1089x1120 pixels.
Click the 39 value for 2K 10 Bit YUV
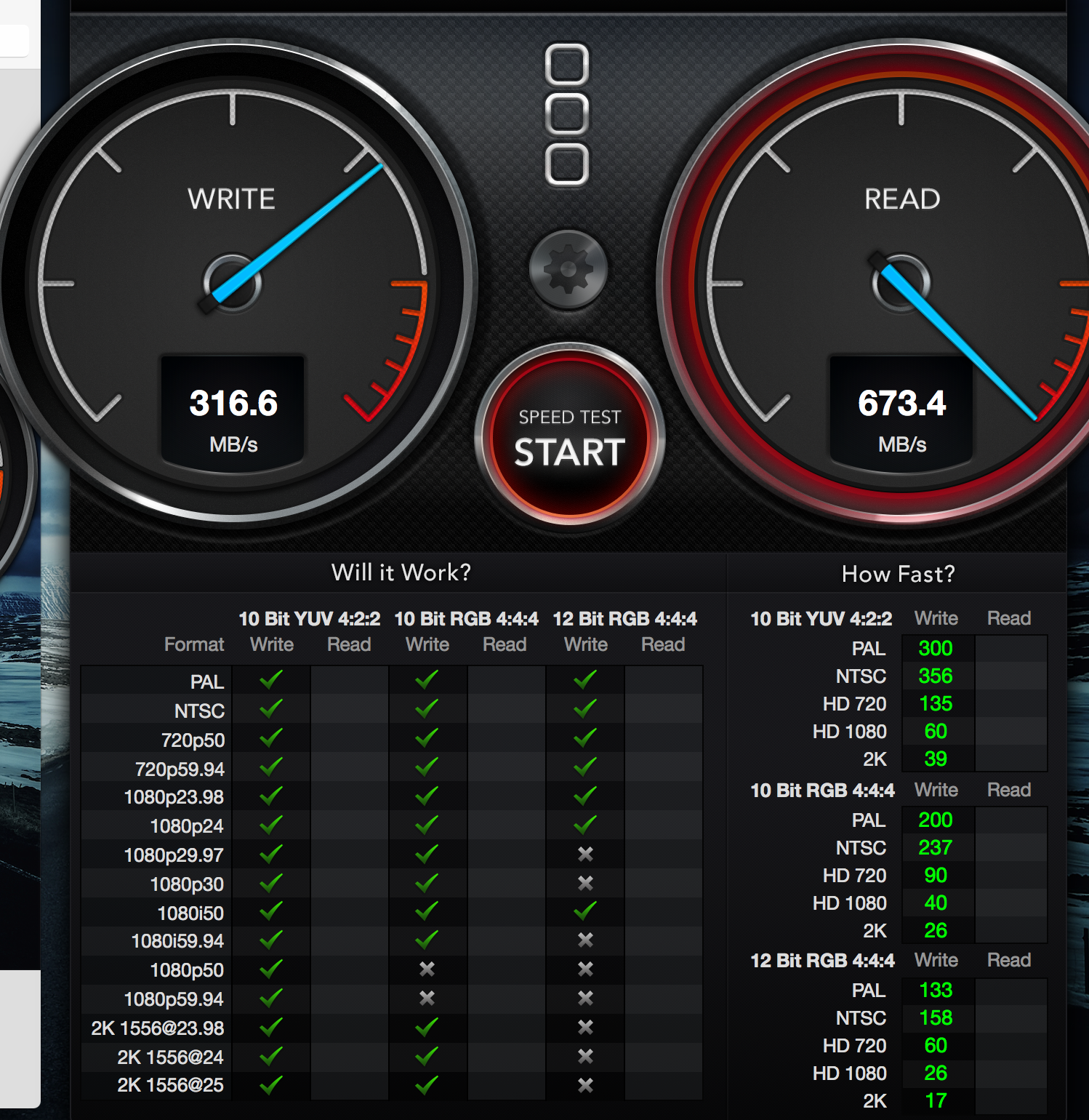(x=936, y=759)
